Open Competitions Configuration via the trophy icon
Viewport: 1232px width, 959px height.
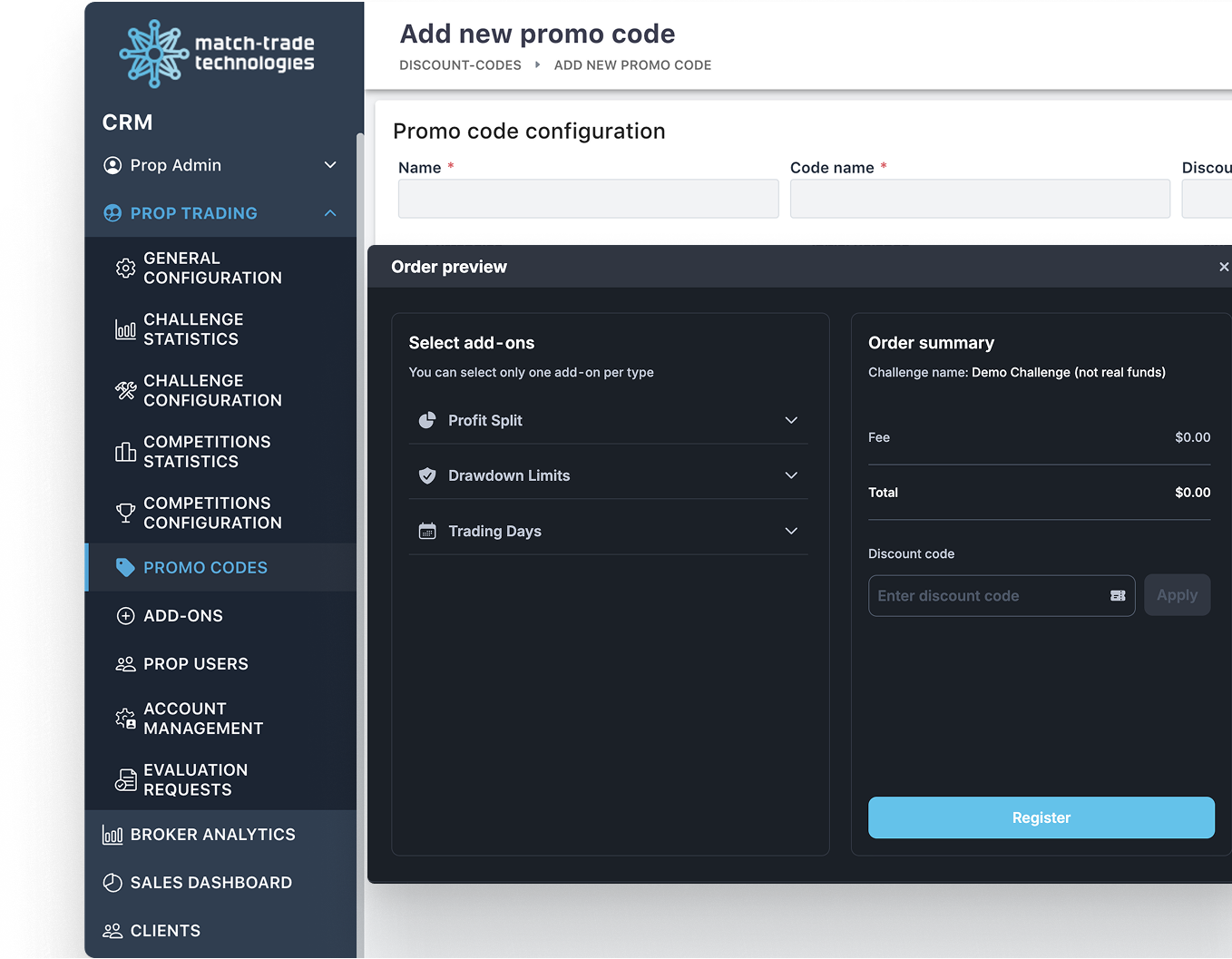tap(125, 513)
